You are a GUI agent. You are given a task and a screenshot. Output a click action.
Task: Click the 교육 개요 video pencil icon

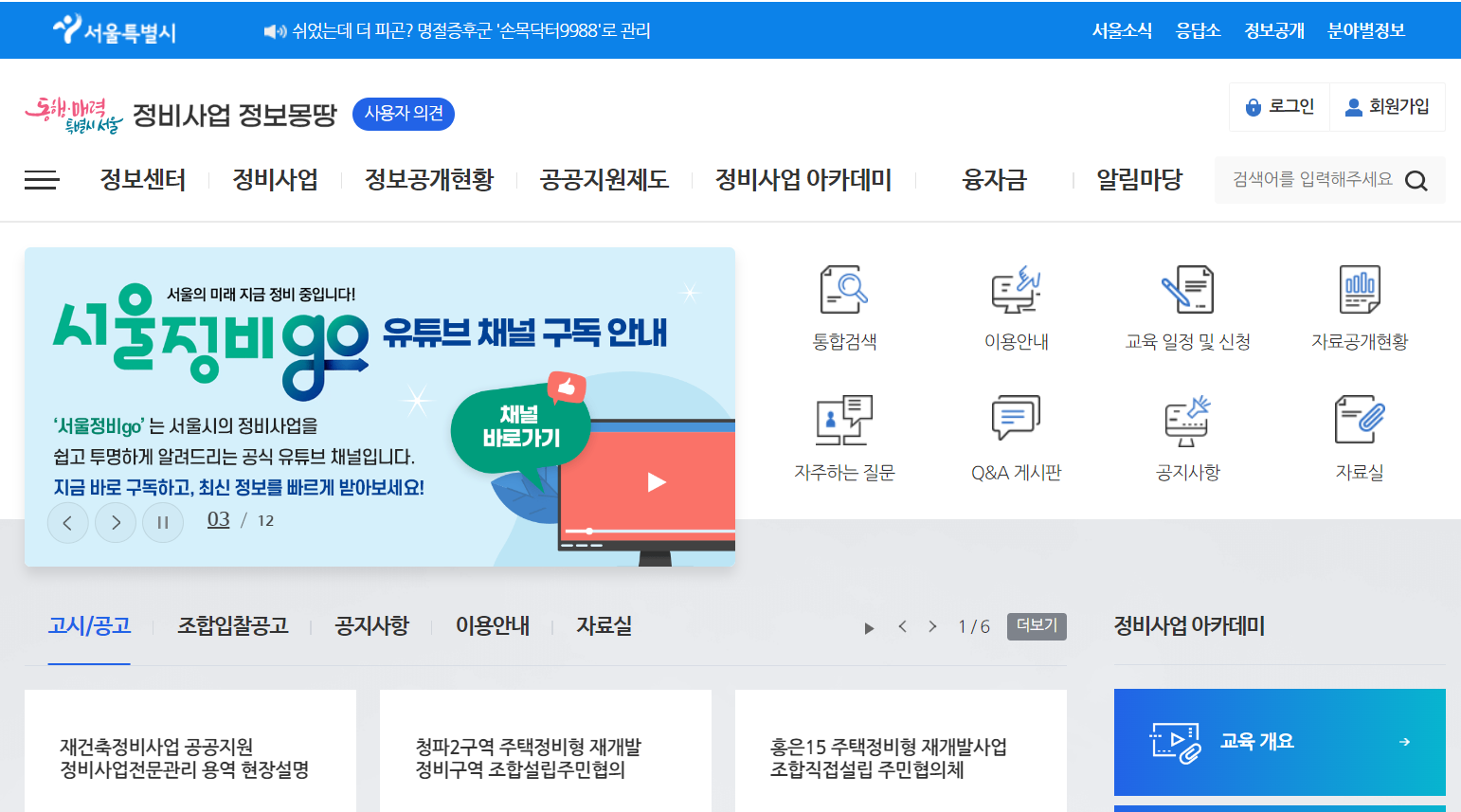point(1176,743)
